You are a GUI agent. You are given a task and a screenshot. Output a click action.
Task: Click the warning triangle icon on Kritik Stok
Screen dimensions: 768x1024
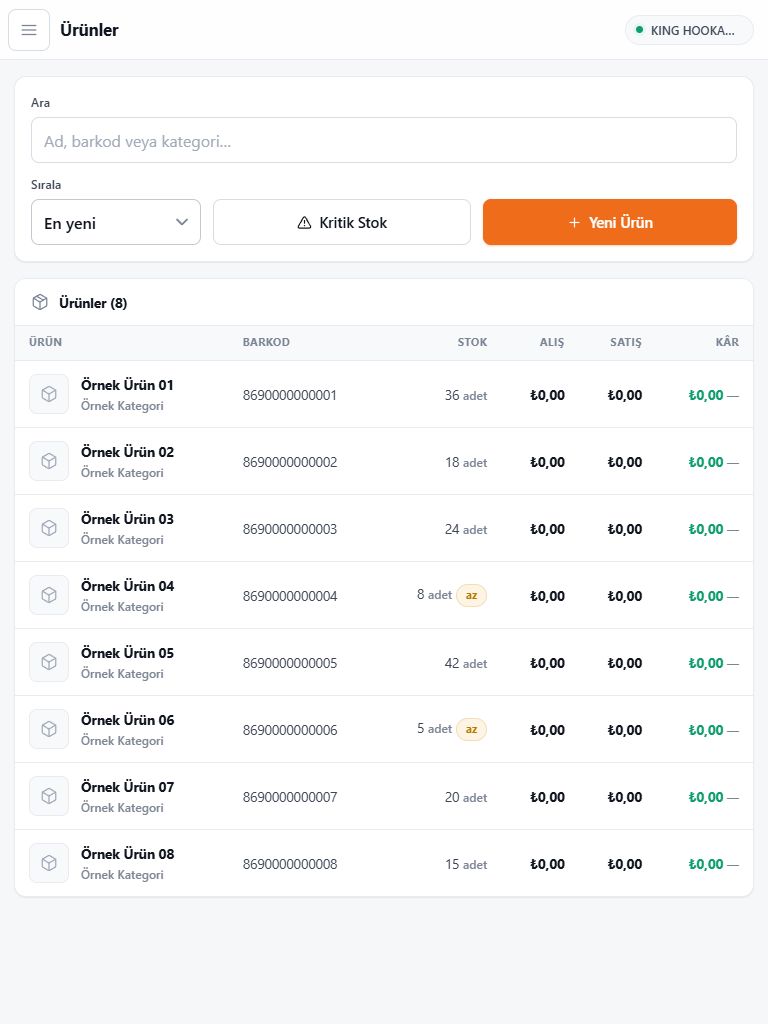click(304, 223)
